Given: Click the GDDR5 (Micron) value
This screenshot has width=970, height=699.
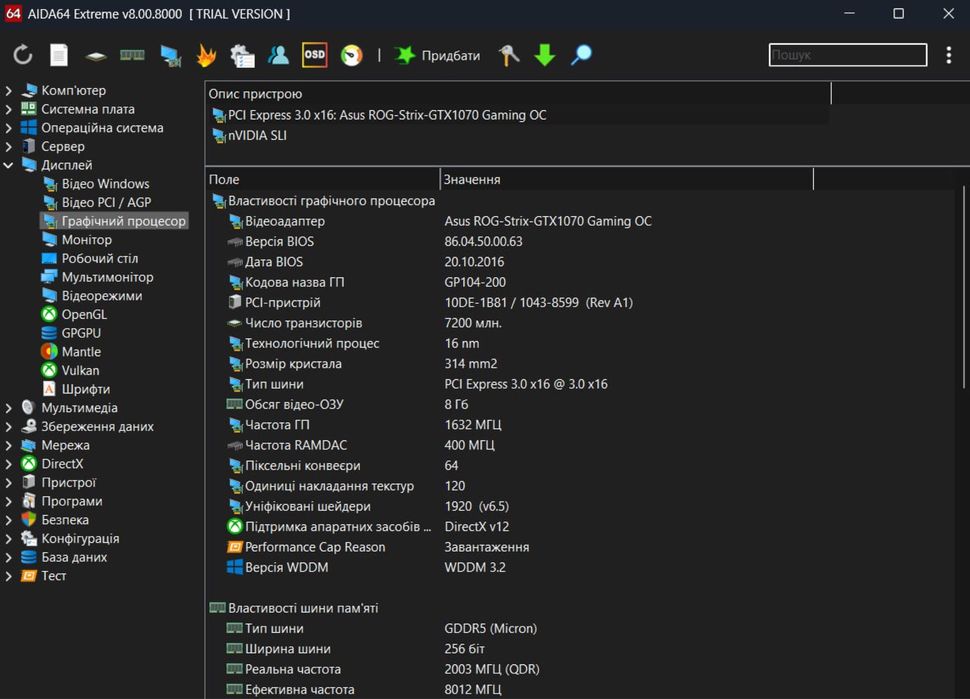Looking at the screenshot, I should [491, 628].
